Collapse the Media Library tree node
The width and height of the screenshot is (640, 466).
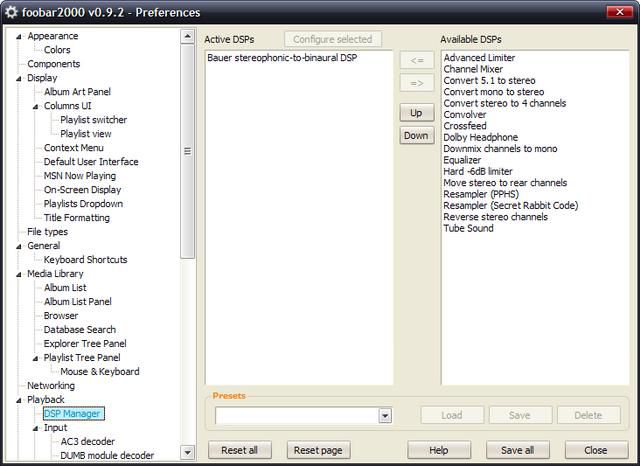(x=19, y=275)
